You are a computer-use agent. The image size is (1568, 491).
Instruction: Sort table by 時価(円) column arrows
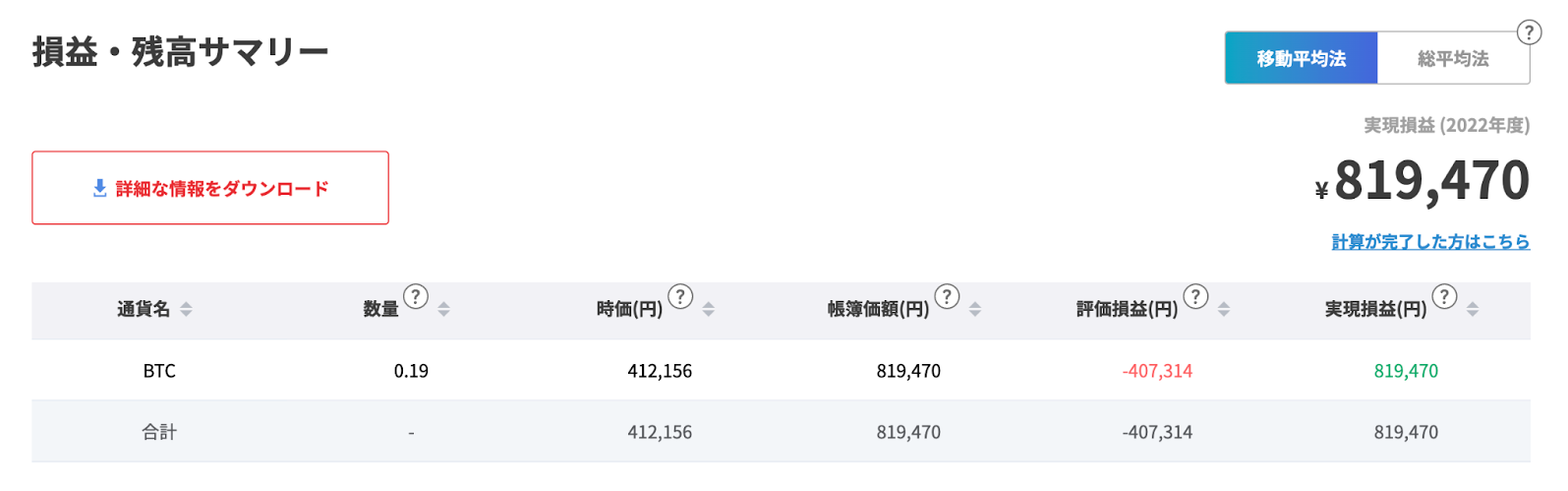pos(708,309)
